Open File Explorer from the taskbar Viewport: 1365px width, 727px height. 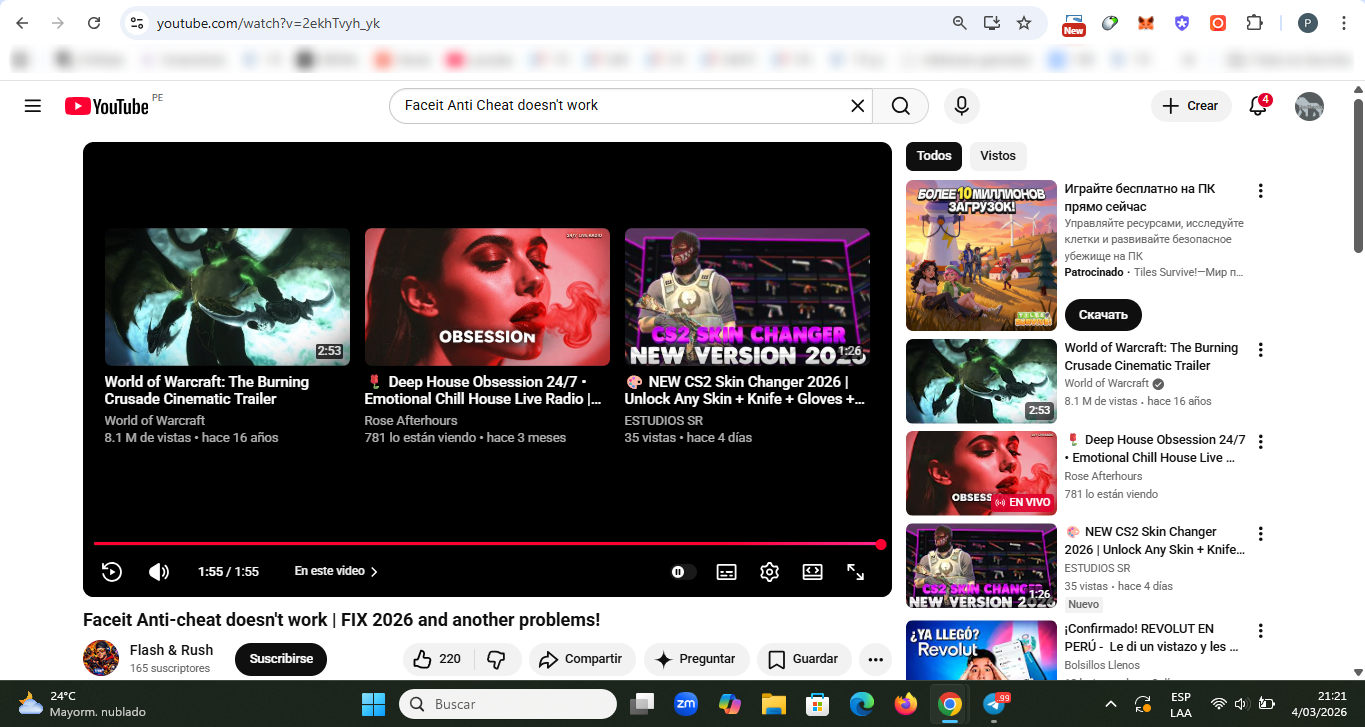pyautogui.click(x=774, y=704)
